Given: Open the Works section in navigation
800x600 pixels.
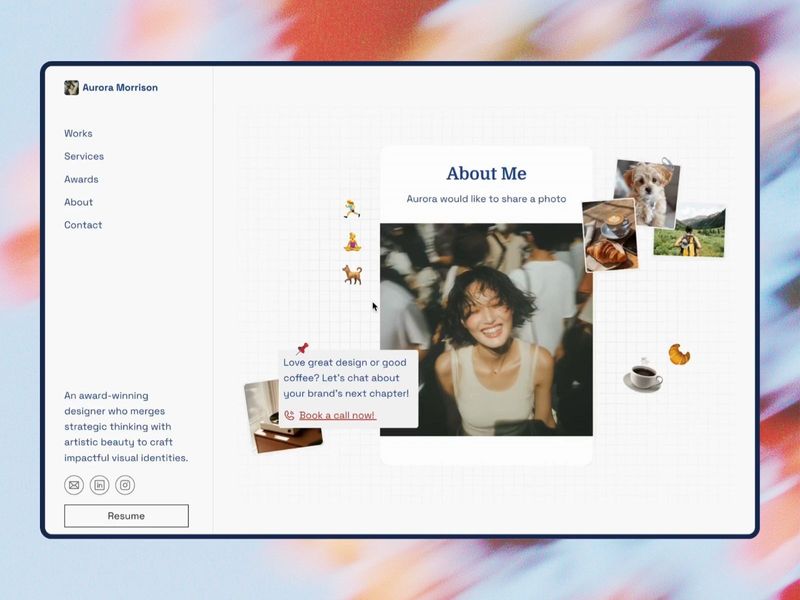Looking at the screenshot, I should click(78, 133).
